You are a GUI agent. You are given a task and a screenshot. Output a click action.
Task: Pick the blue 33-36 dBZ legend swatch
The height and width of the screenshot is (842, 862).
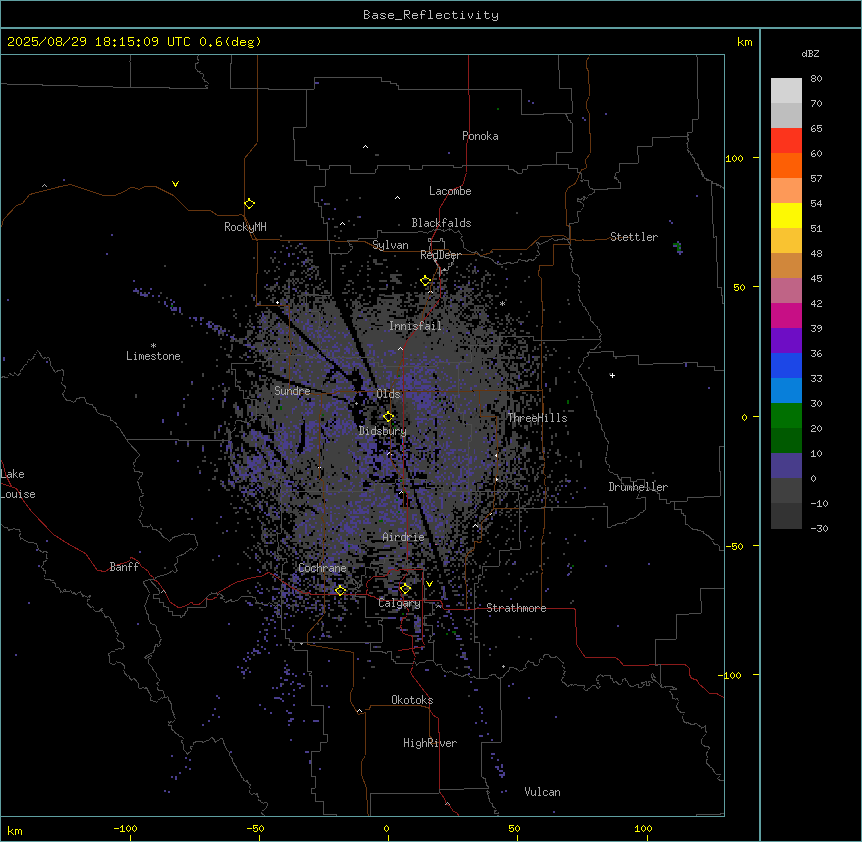[x=786, y=365]
